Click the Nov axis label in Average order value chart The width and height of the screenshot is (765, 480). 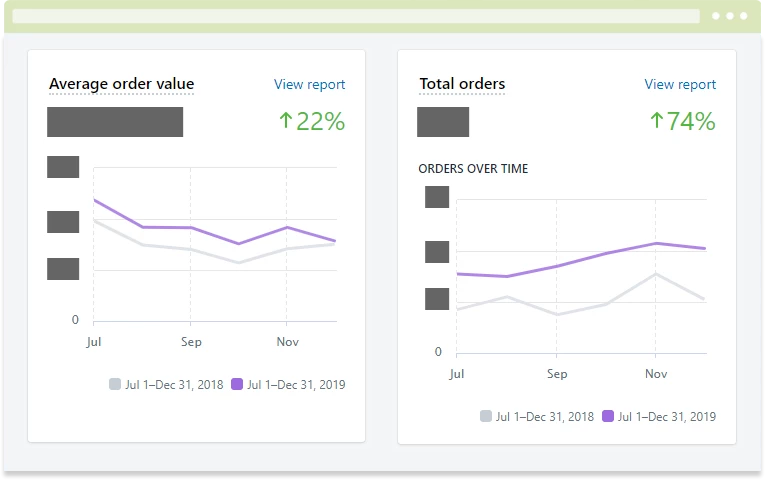click(287, 341)
